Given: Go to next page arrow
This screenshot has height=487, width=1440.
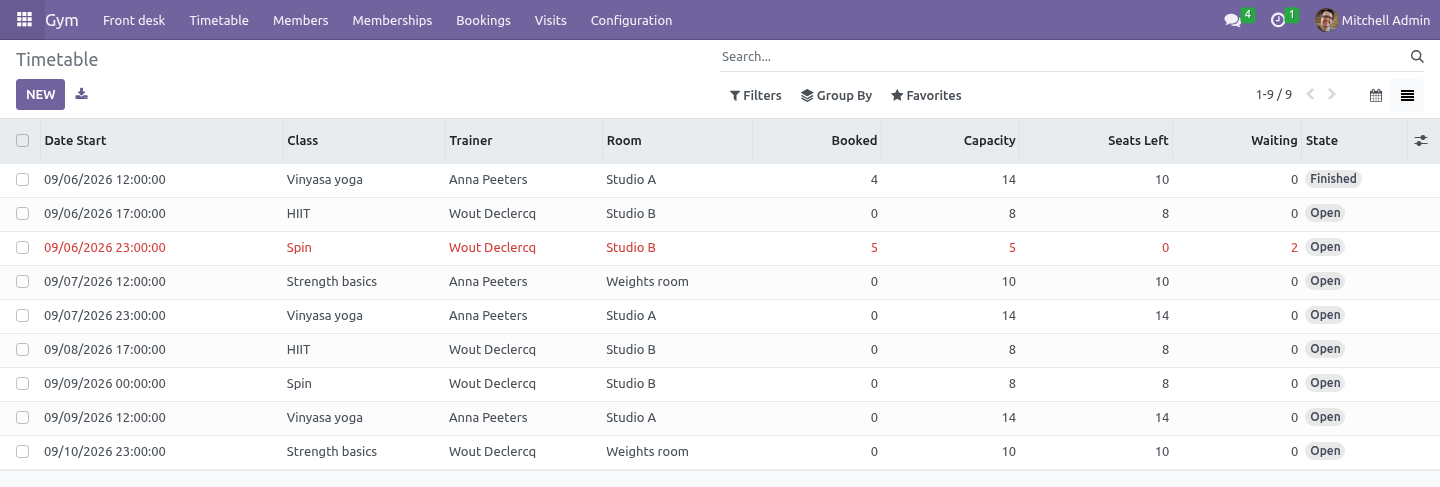Looking at the screenshot, I should (x=1332, y=95).
